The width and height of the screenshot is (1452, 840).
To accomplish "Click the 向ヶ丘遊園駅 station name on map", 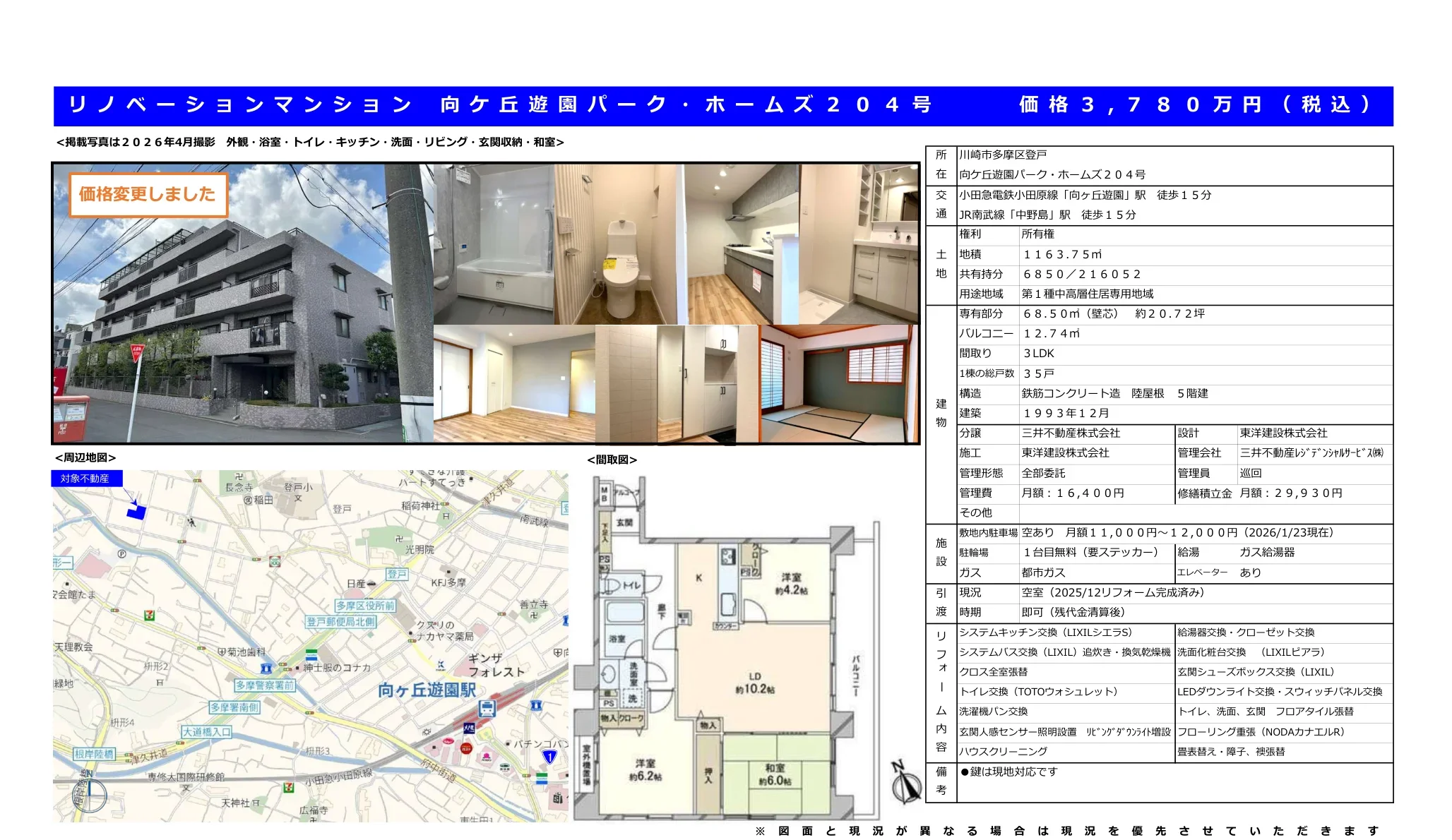I will 427,690.
